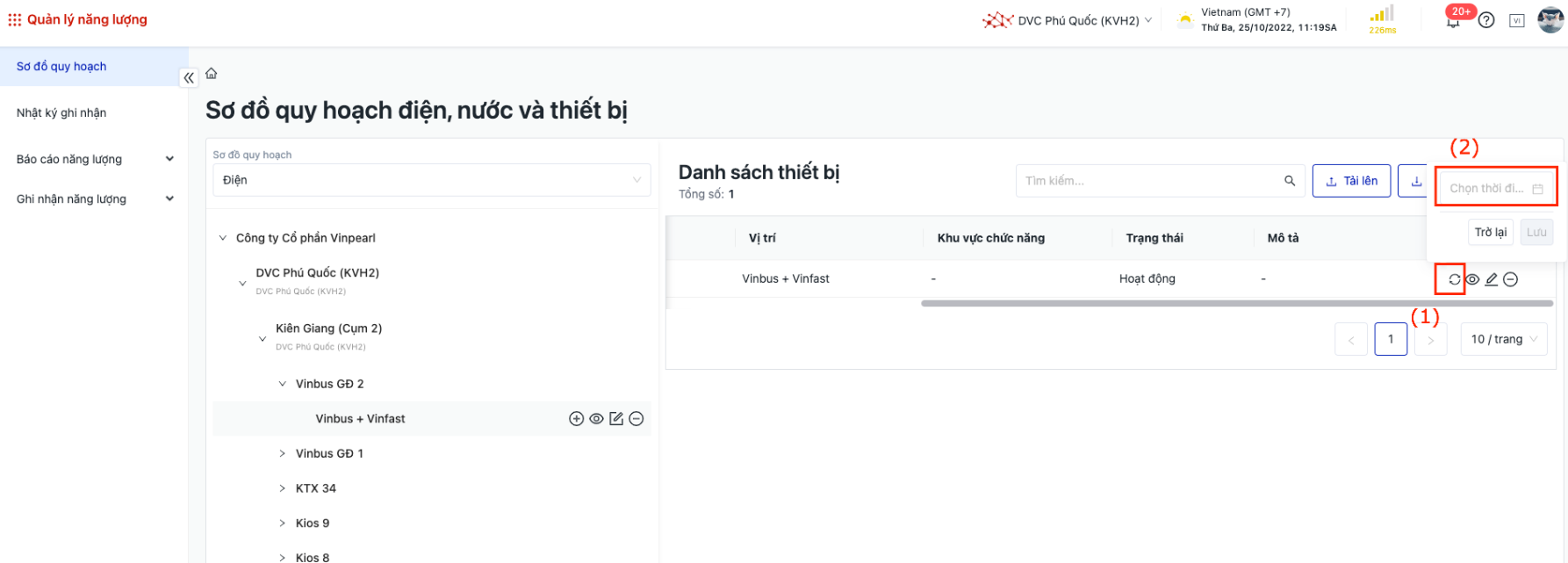Click the sync icon in device row

coord(1455,279)
